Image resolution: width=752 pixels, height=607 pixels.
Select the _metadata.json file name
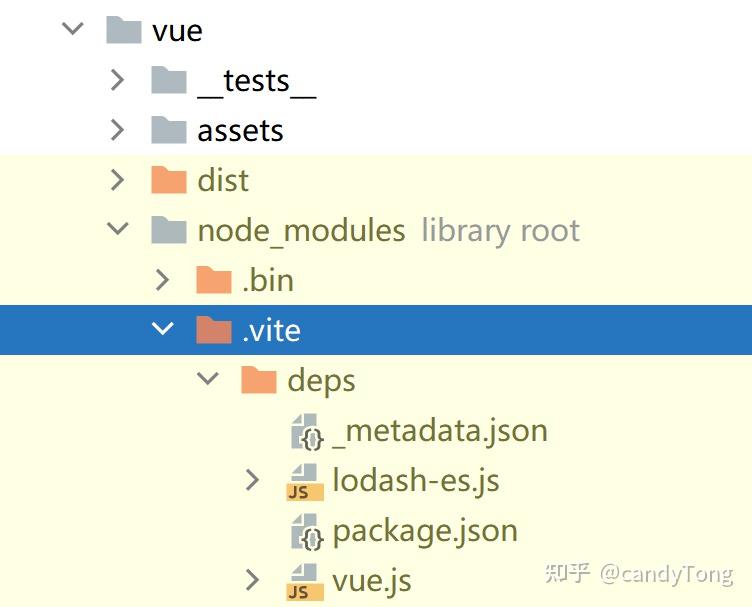click(440, 431)
